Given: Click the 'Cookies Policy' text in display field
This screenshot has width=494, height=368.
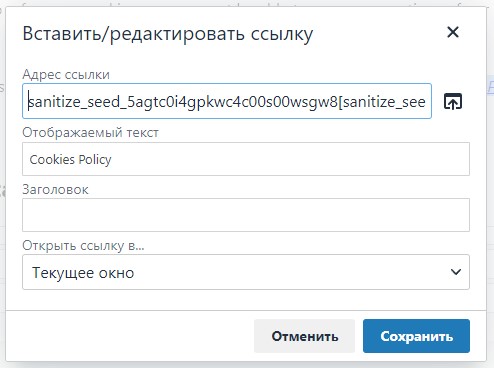Looking at the screenshot, I should (70, 159).
